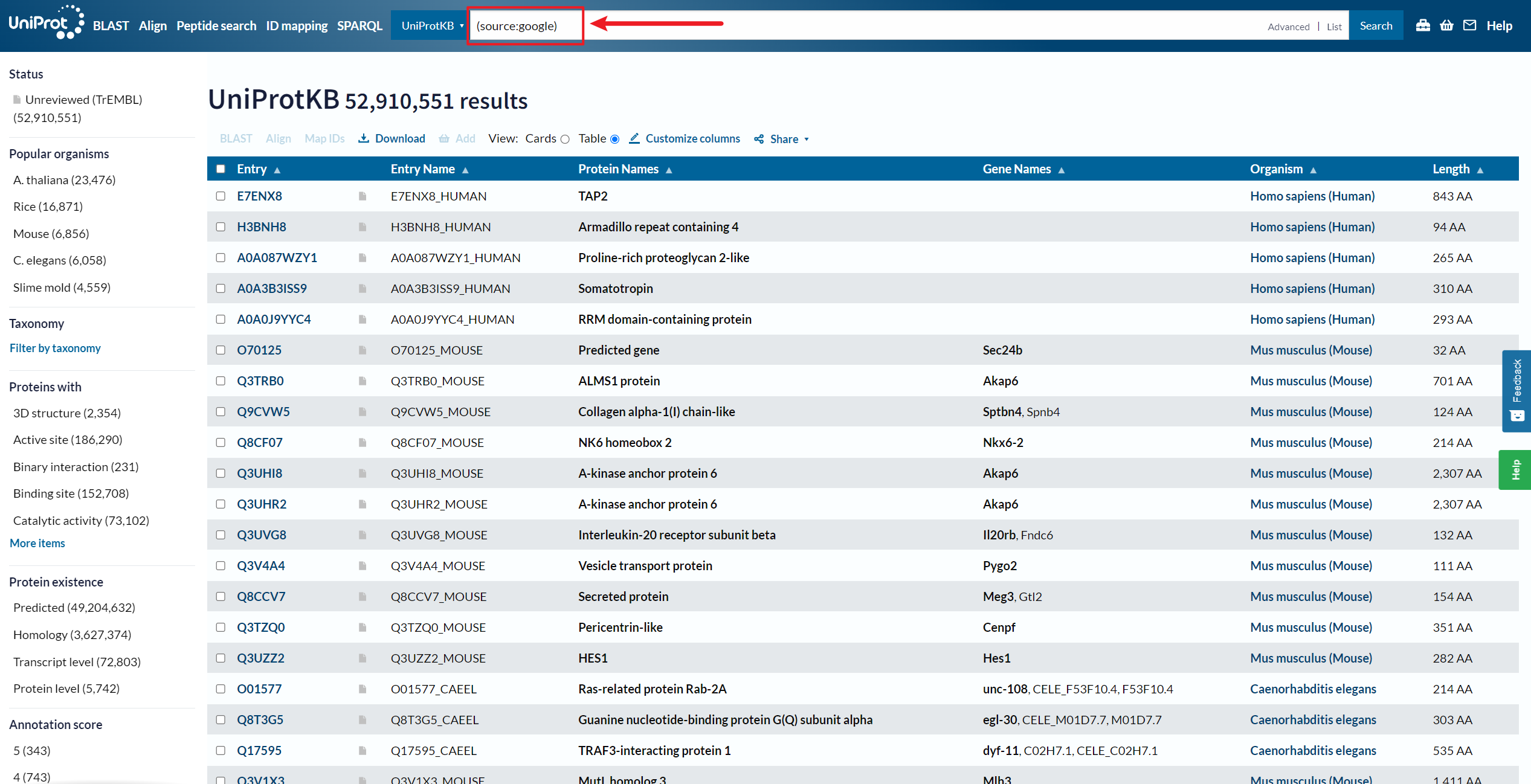This screenshot has height=784, width=1531.
Task: Click the file icon beside A0A087WZY1
Action: 363,257
